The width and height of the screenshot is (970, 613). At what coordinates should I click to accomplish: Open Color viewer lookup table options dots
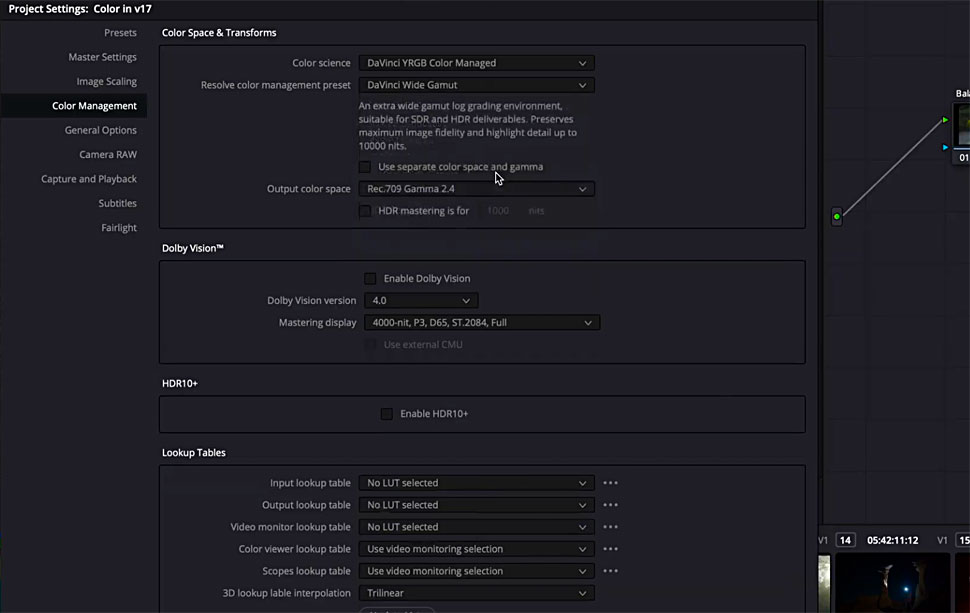(x=611, y=549)
